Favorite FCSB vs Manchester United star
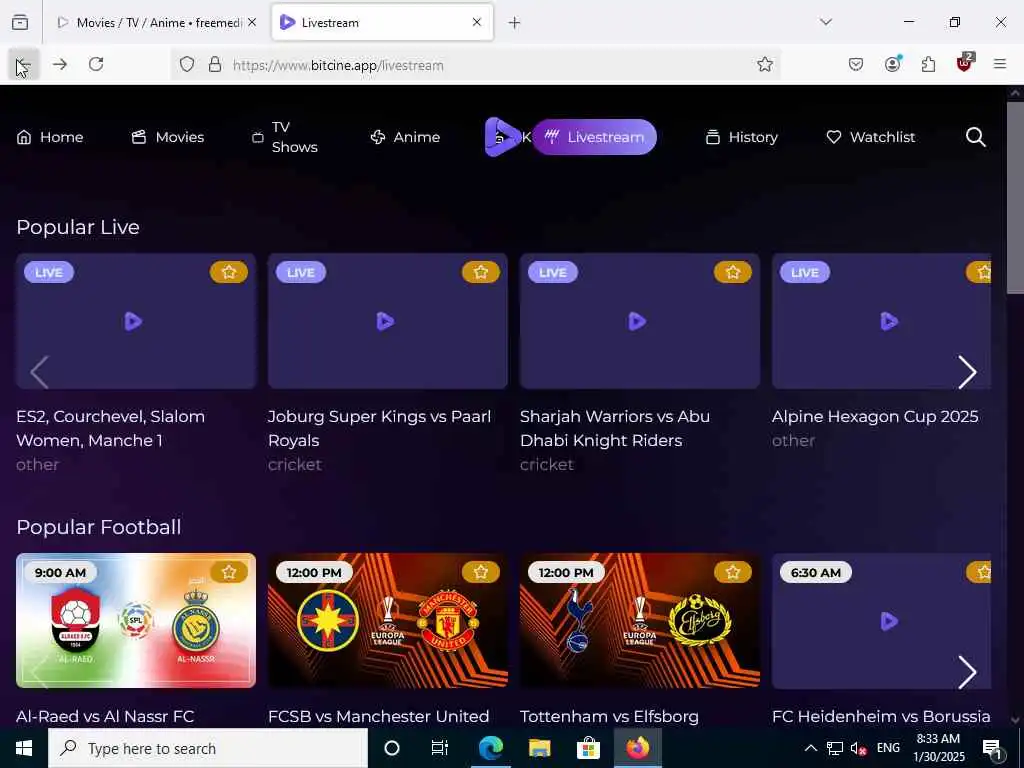 pos(481,572)
